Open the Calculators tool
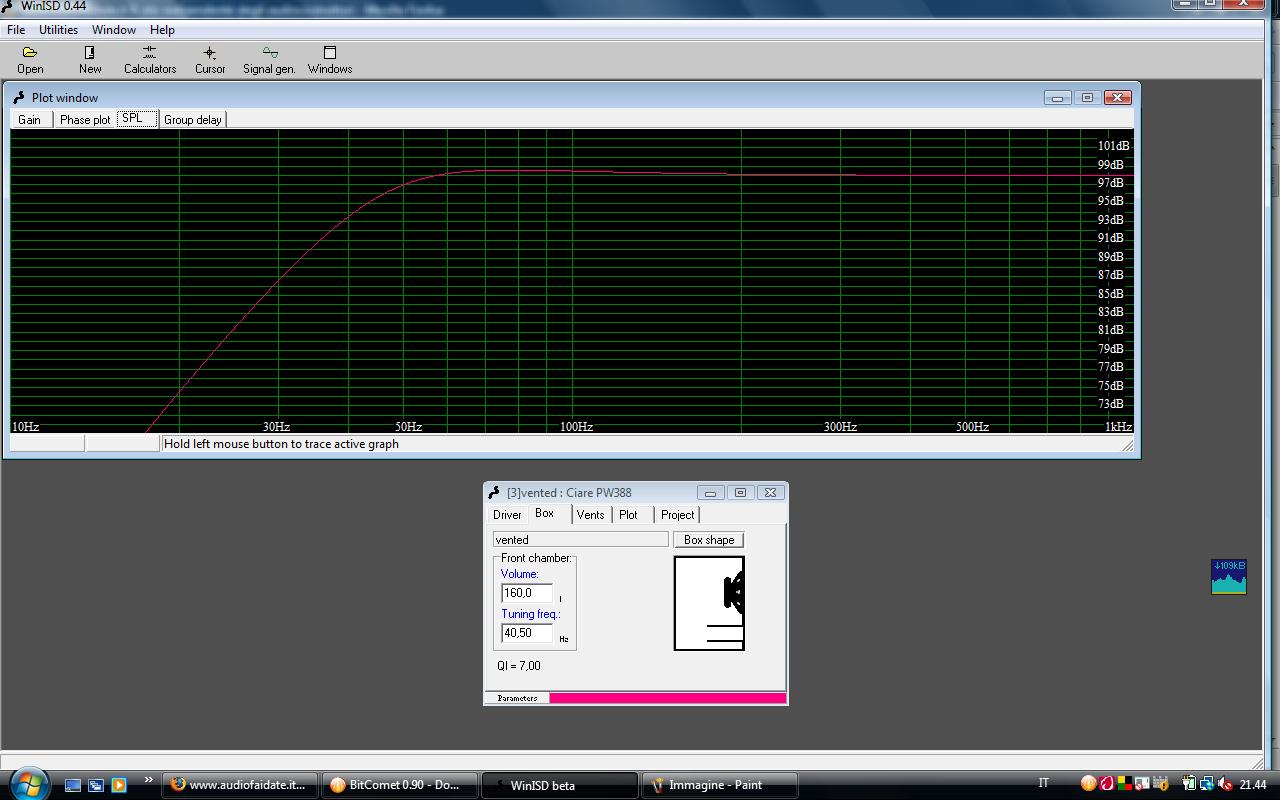The image size is (1280, 800). 150,59
